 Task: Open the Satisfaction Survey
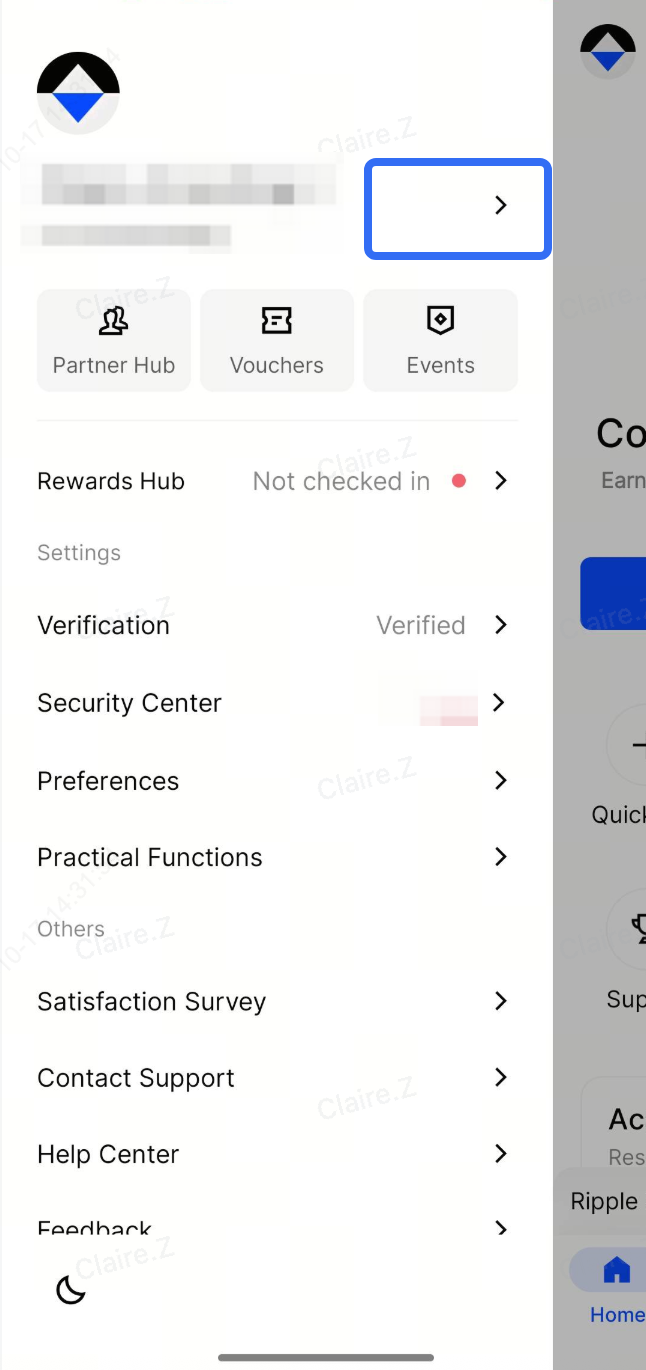[x=152, y=1001]
